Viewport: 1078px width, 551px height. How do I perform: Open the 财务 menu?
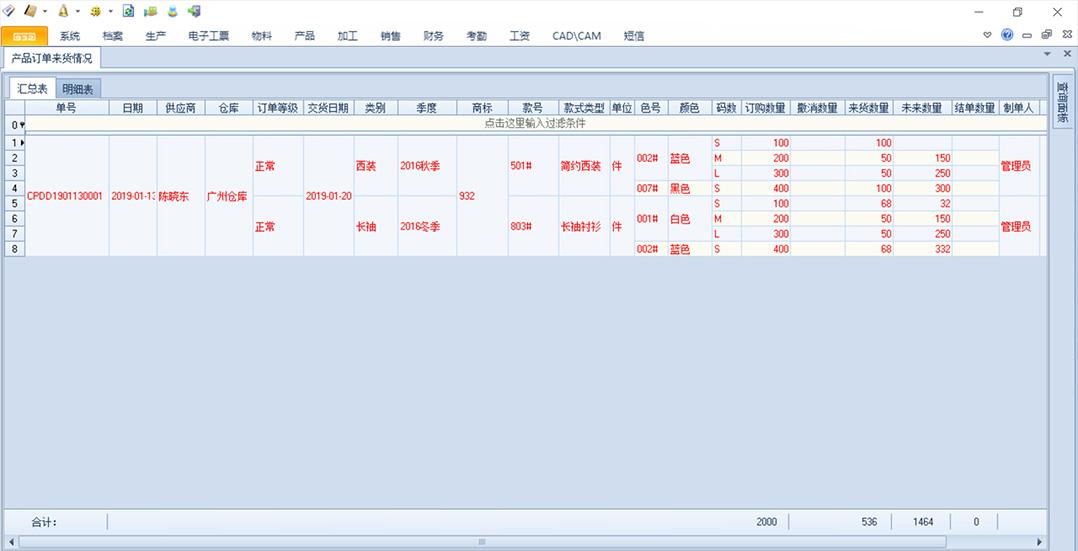click(x=433, y=36)
